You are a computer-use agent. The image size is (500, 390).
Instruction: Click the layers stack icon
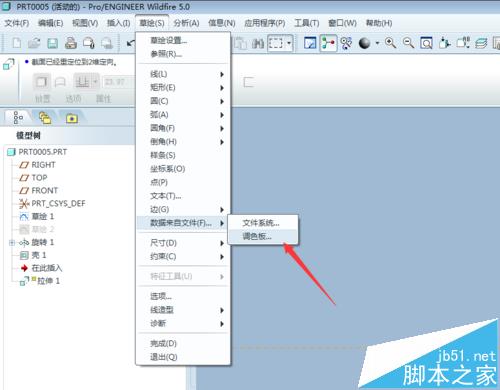tap(481, 43)
